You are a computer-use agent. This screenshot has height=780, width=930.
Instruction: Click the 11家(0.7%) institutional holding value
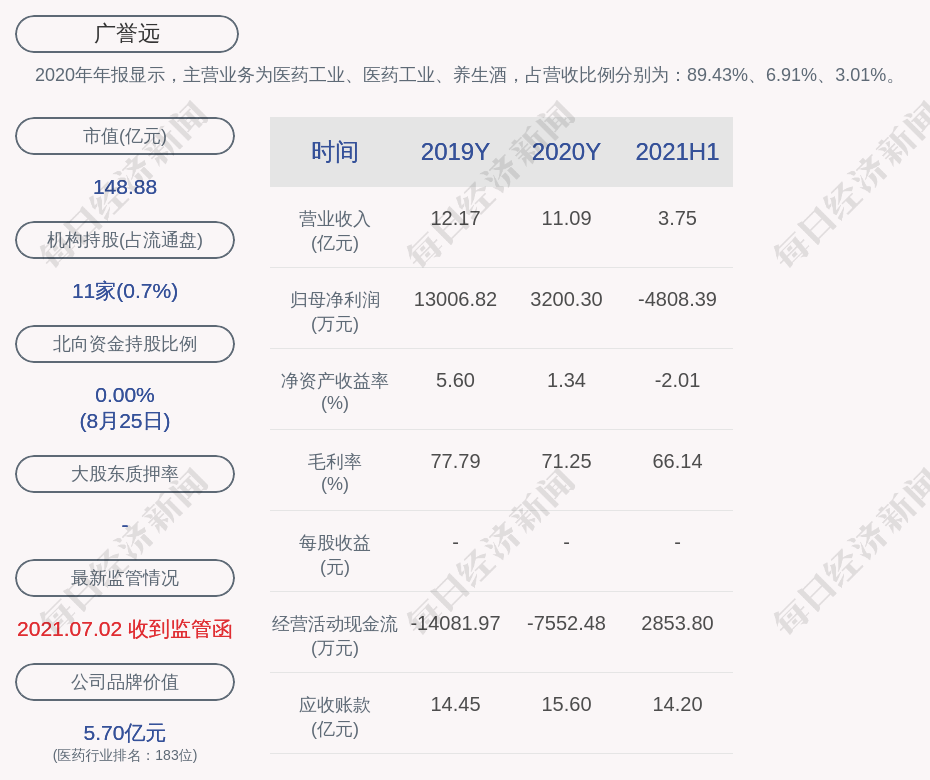tap(125, 291)
